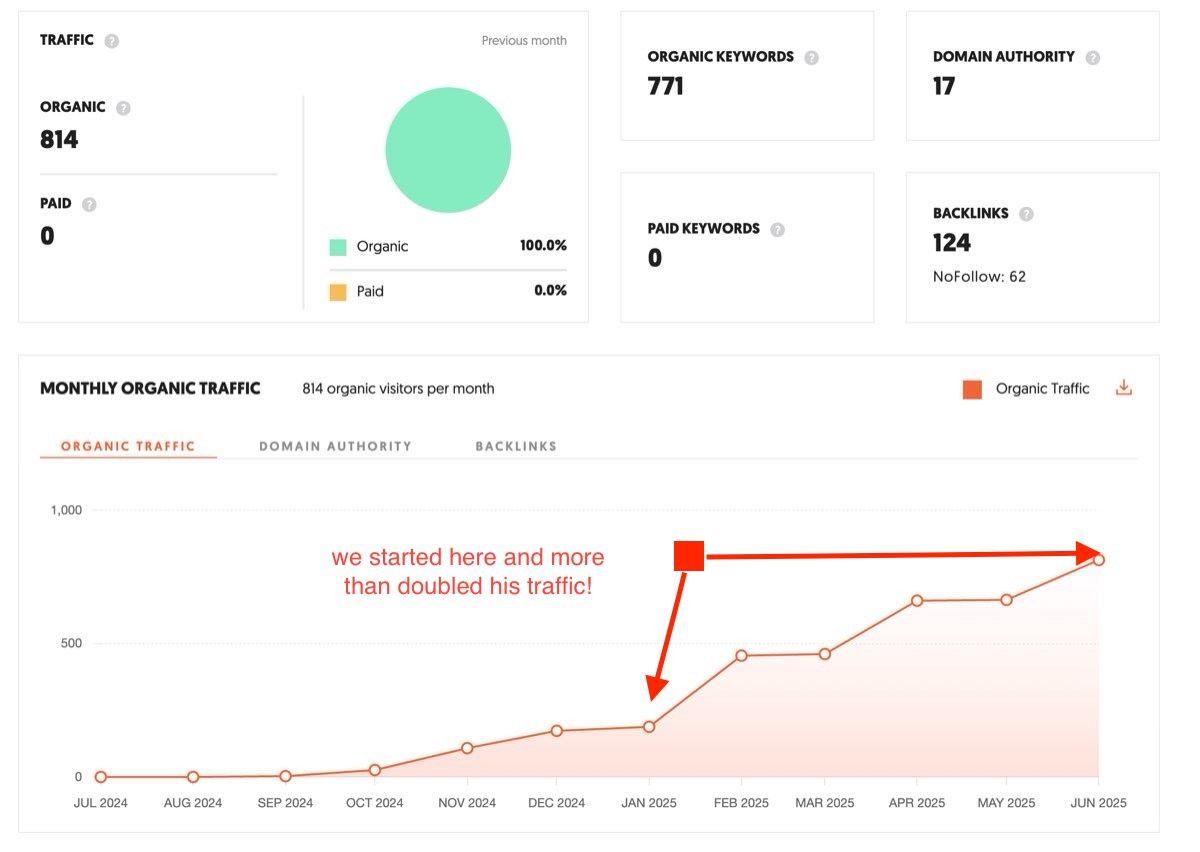This screenshot has width=1200, height=852.
Task: Click the help icon next to Traffic
Action: pos(112,41)
